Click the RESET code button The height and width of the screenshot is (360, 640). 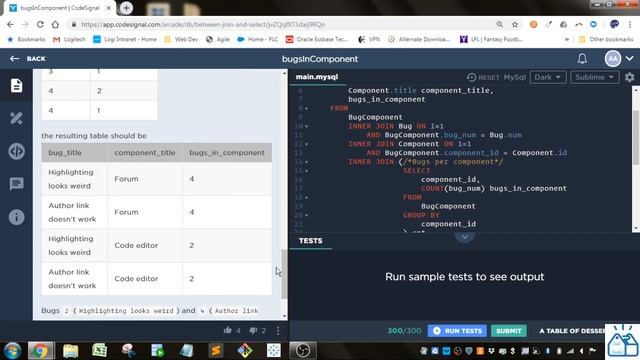point(483,77)
